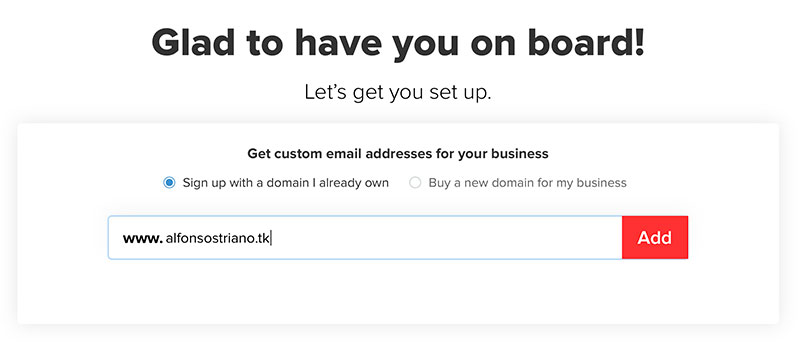The height and width of the screenshot is (362, 800).
Task: Click 'Get custom email addresses for your business' title
Action: point(398,153)
